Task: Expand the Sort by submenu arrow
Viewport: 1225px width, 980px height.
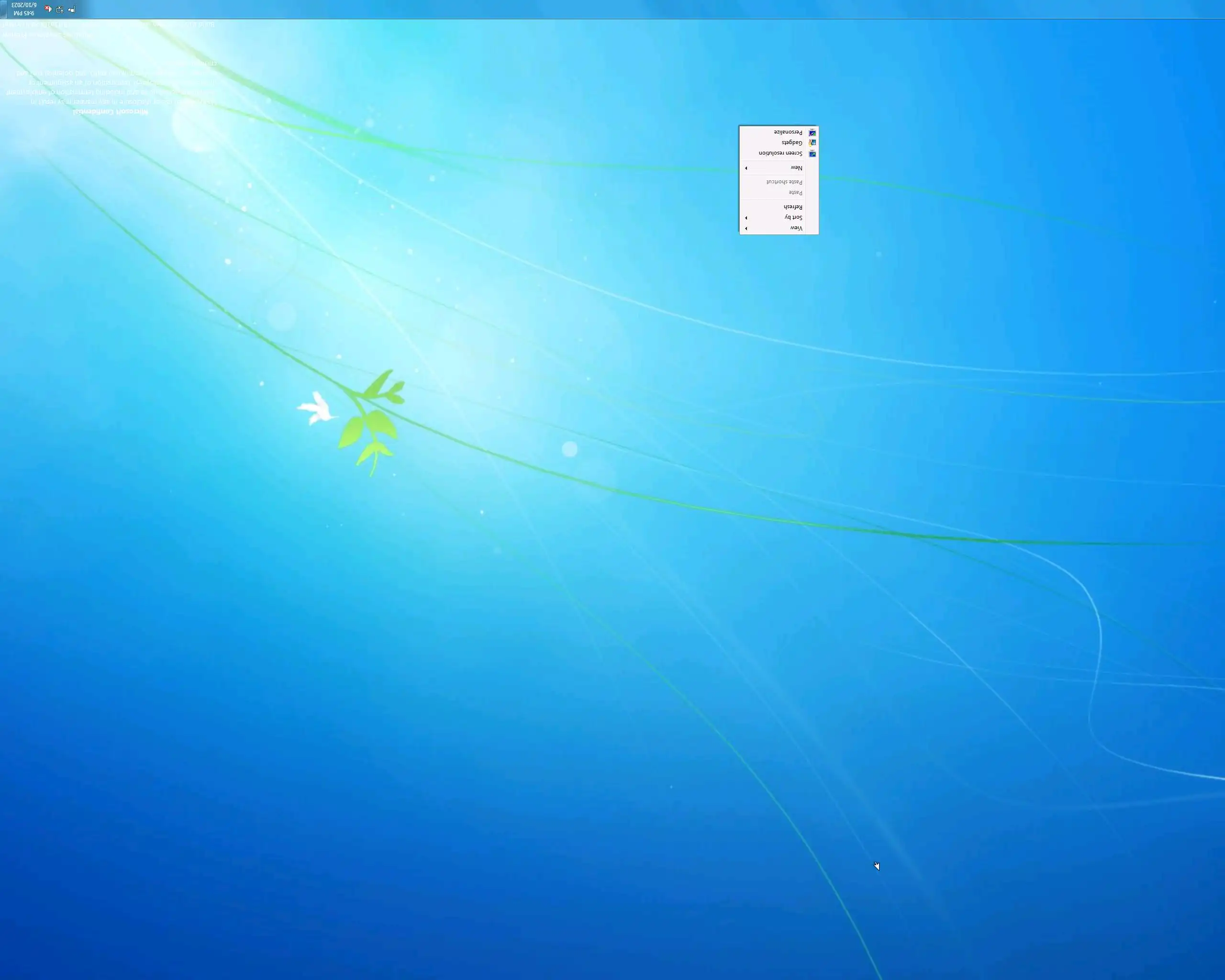Action: [x=746, y=218]
